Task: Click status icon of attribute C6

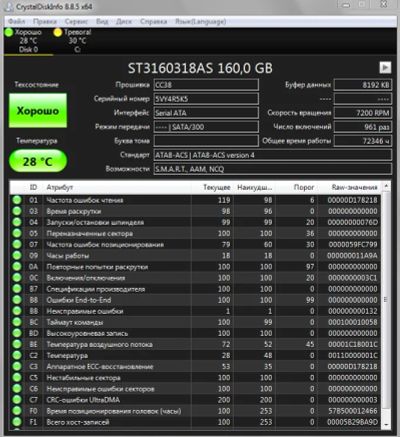Action: click(x=17, y=389)
